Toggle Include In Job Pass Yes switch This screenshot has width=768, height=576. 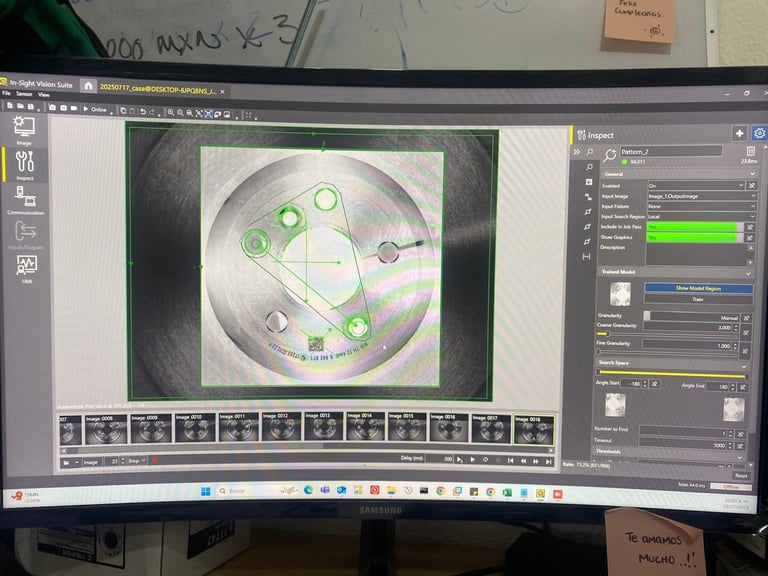tap(695, 227)
